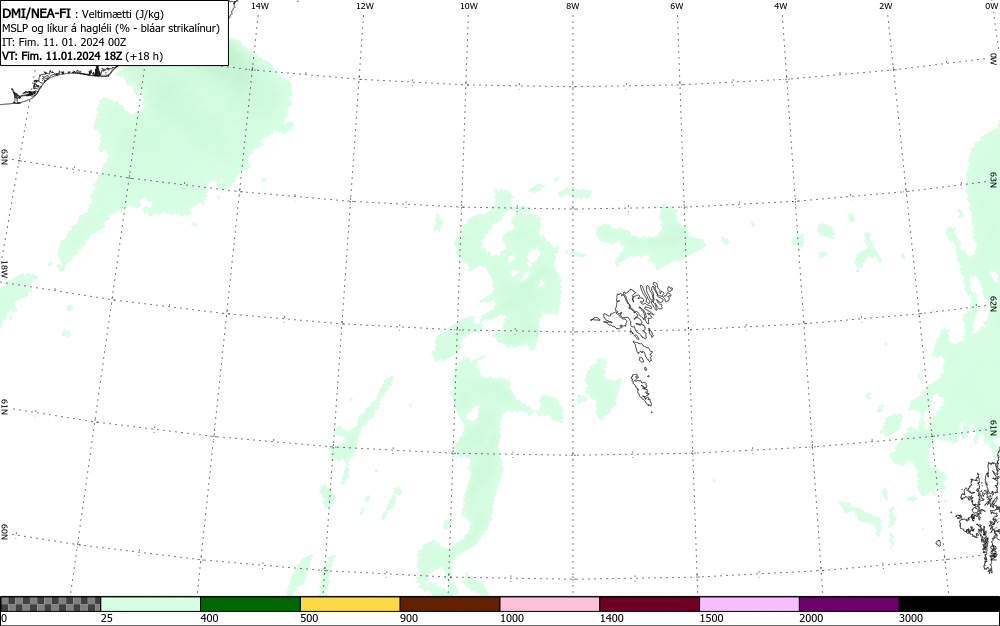Click the "6W" longitude label
This screenshot has width=1000, height=626.
677,6
